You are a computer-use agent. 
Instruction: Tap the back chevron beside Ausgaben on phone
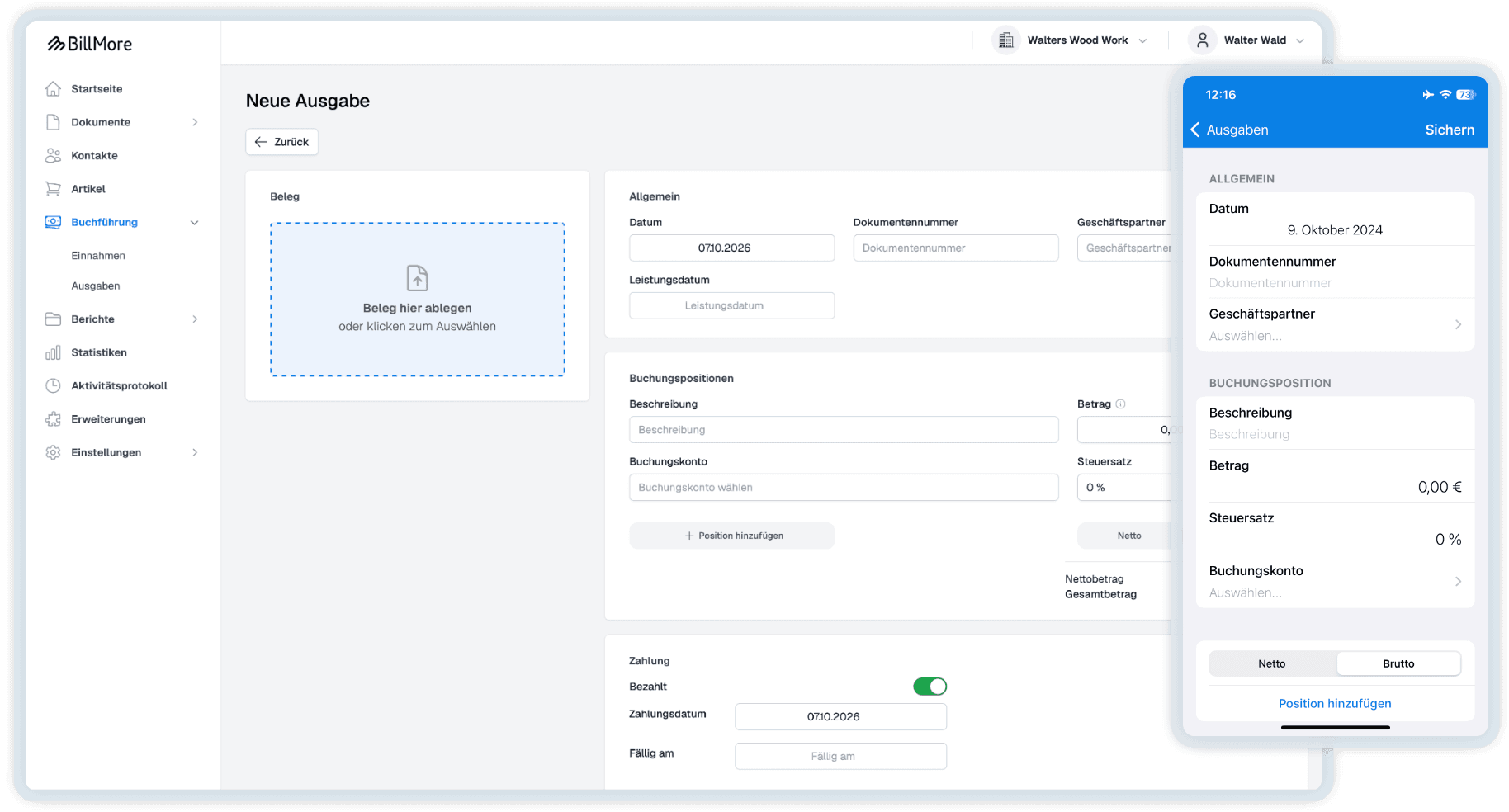pos(1195,130)
